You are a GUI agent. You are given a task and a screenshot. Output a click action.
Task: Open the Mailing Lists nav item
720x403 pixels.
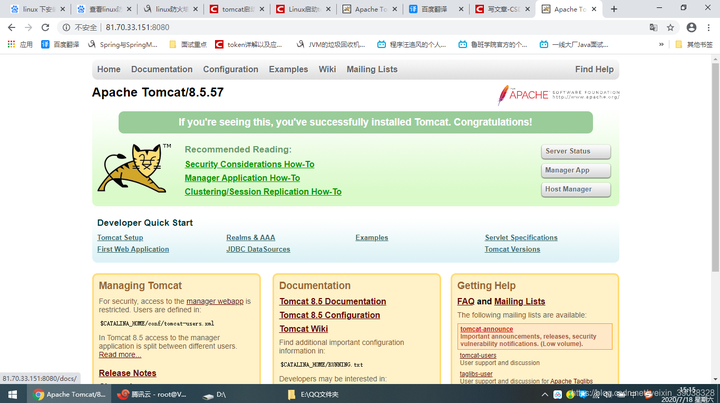[x=372, y=69]
